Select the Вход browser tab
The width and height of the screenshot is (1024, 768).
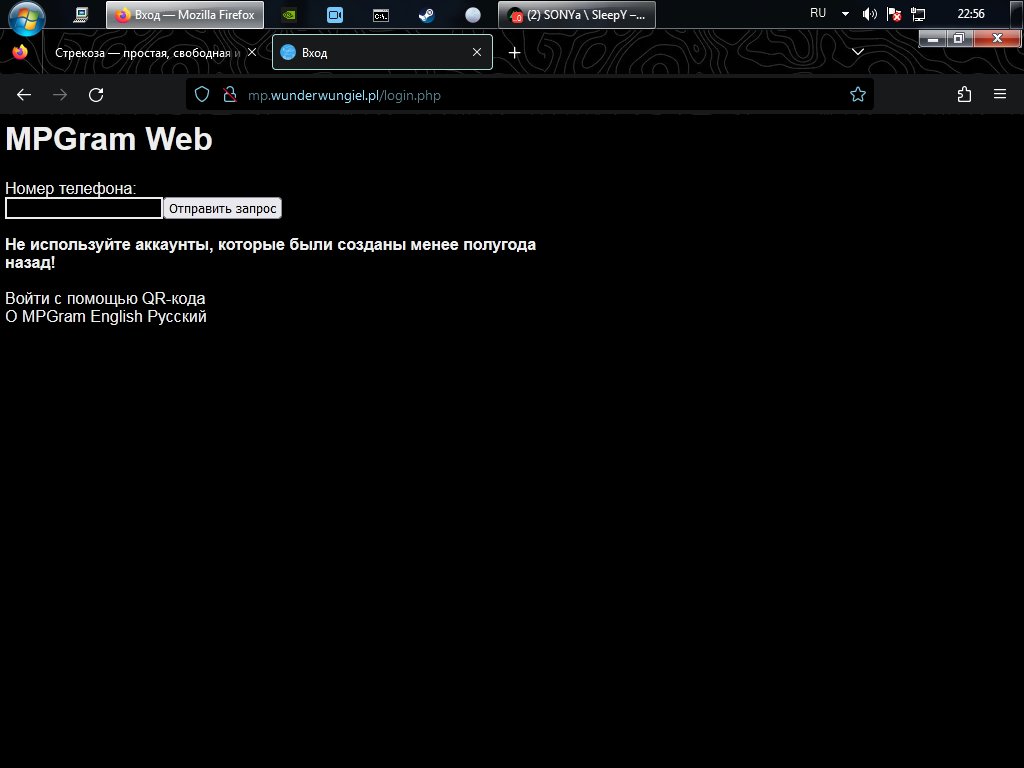[382, 52]
